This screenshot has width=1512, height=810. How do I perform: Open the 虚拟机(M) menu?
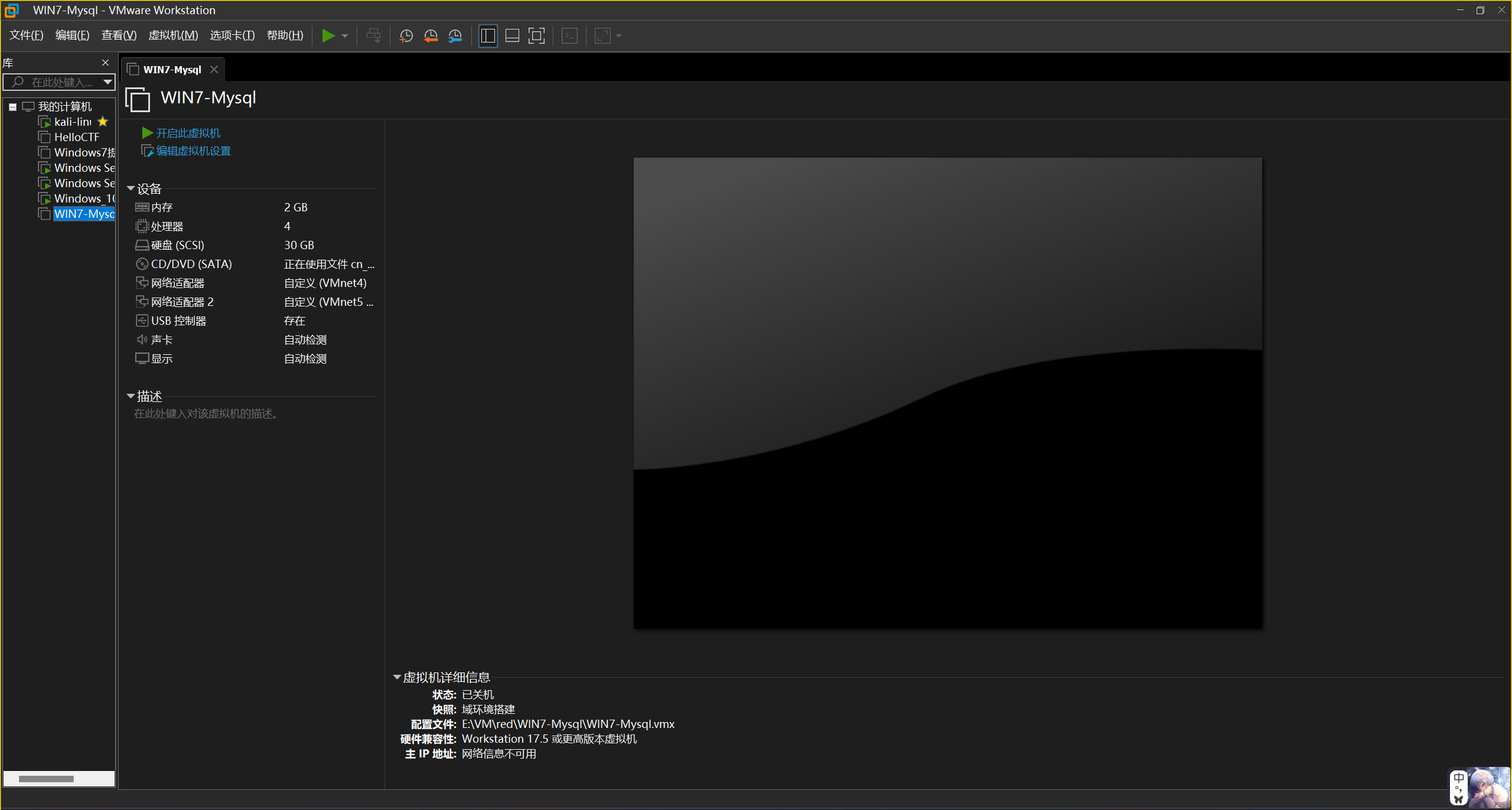coord(173,35)
